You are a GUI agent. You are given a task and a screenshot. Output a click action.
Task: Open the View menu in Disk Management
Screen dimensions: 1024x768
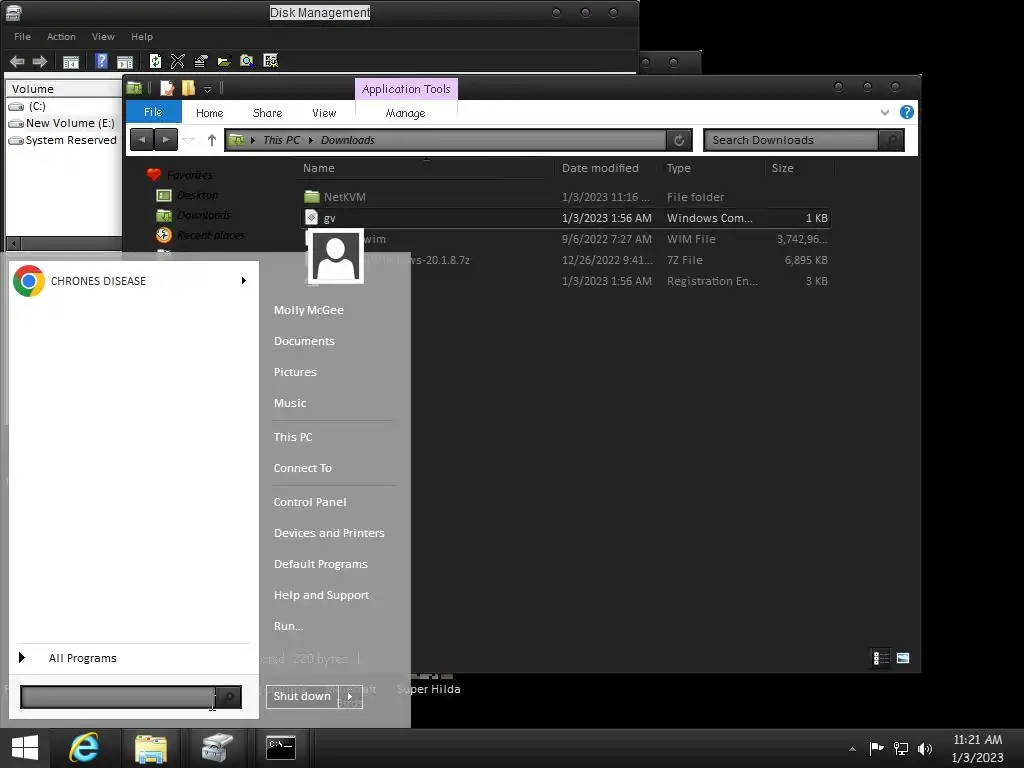103,37
